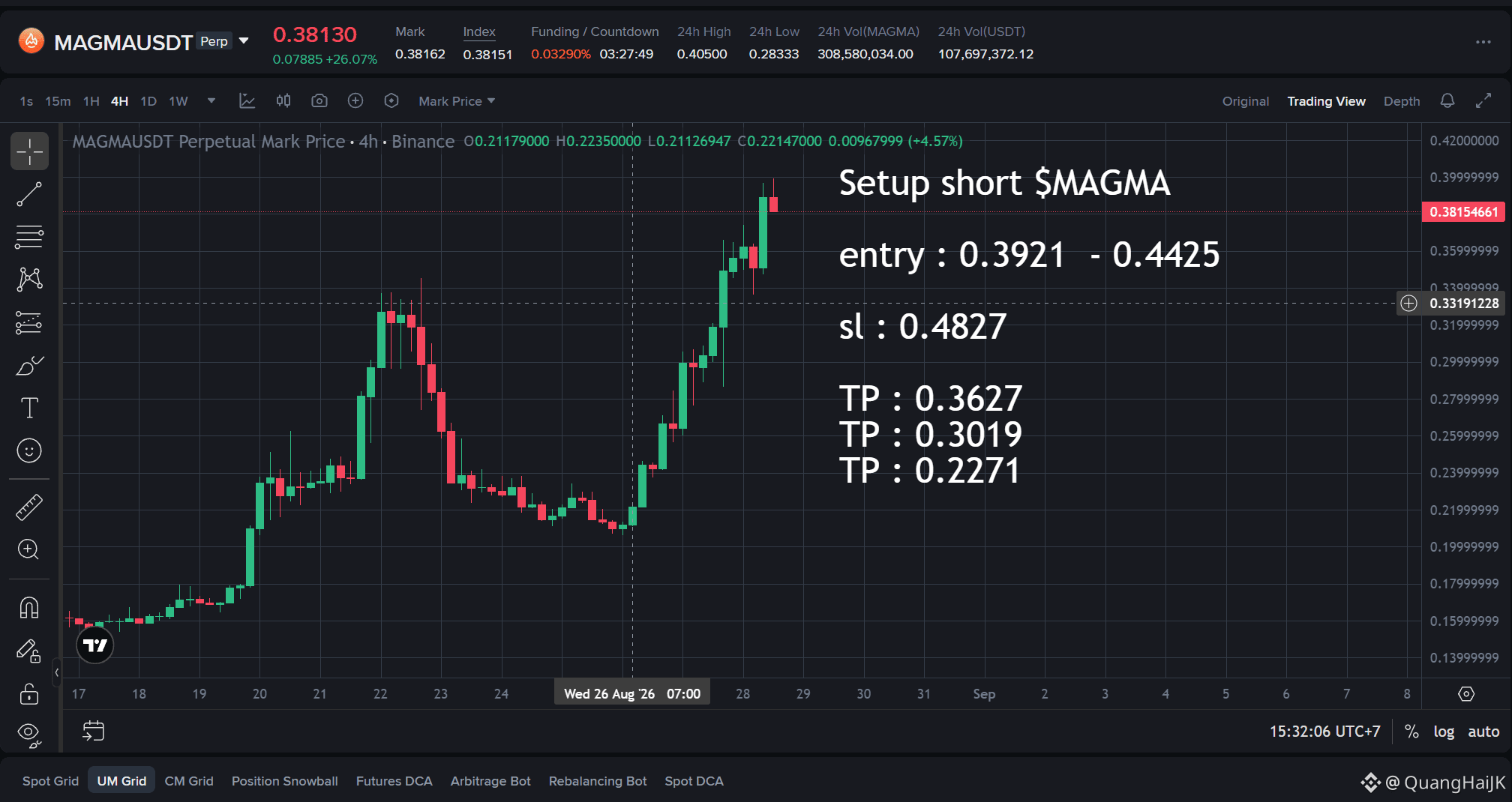Select the 1s interval
Screen dimensions: 1512x802
tap(26, 101)
